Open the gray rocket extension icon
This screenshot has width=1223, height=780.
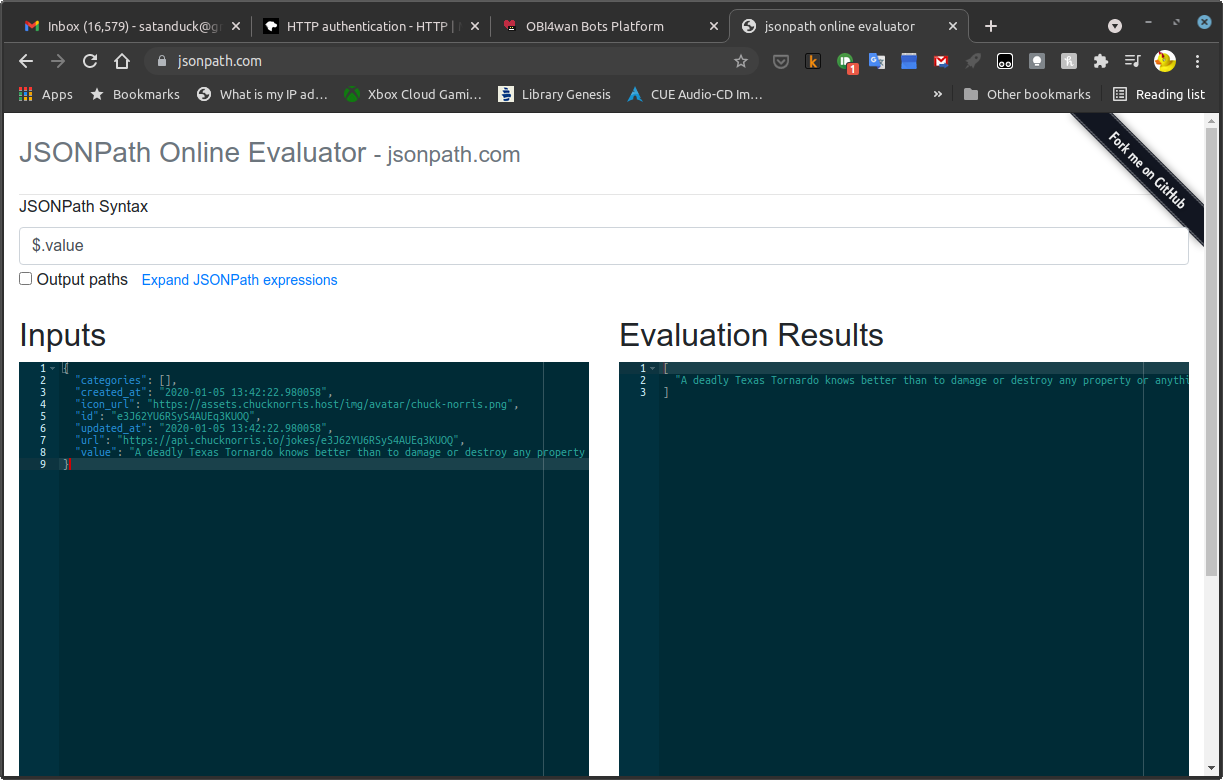pos(973,61)
